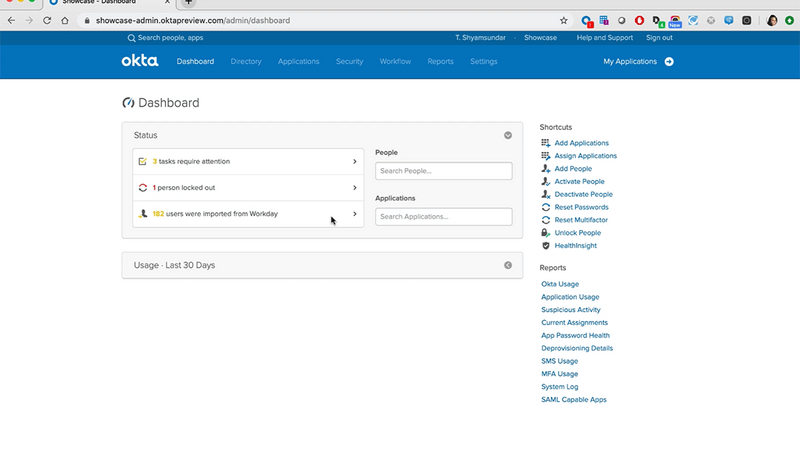Viewport: 800px width, 450px height.
Task: Click the My Applications arrow icon
Action: click(669, 61)
